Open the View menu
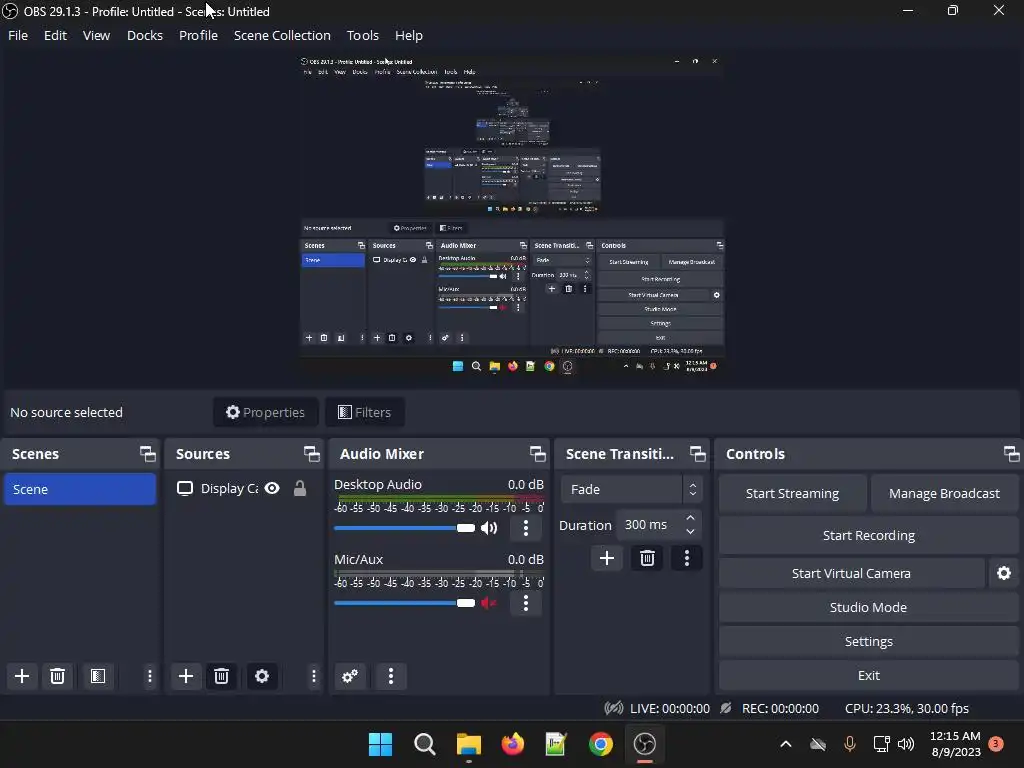 tap(96, 35)
